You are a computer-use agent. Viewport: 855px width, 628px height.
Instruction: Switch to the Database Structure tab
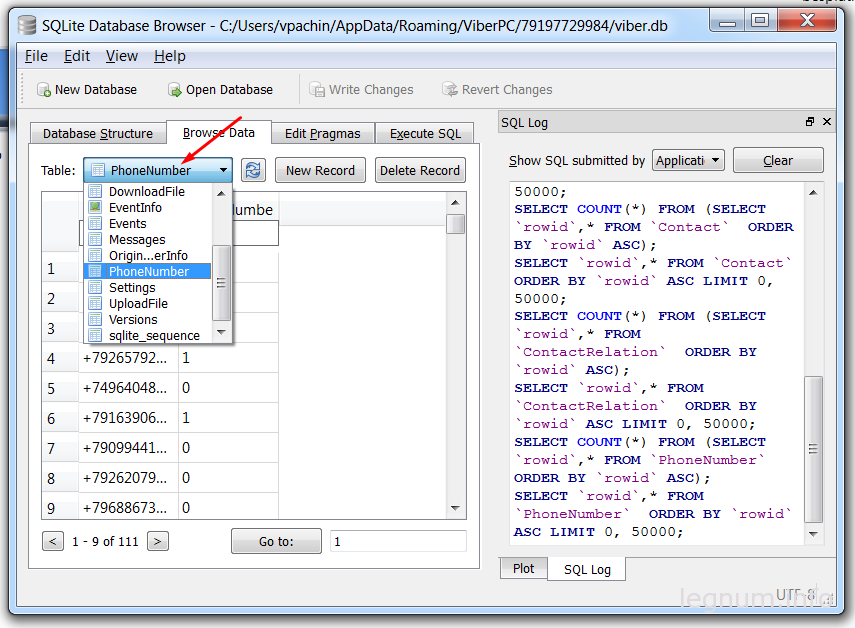[98, 134]
